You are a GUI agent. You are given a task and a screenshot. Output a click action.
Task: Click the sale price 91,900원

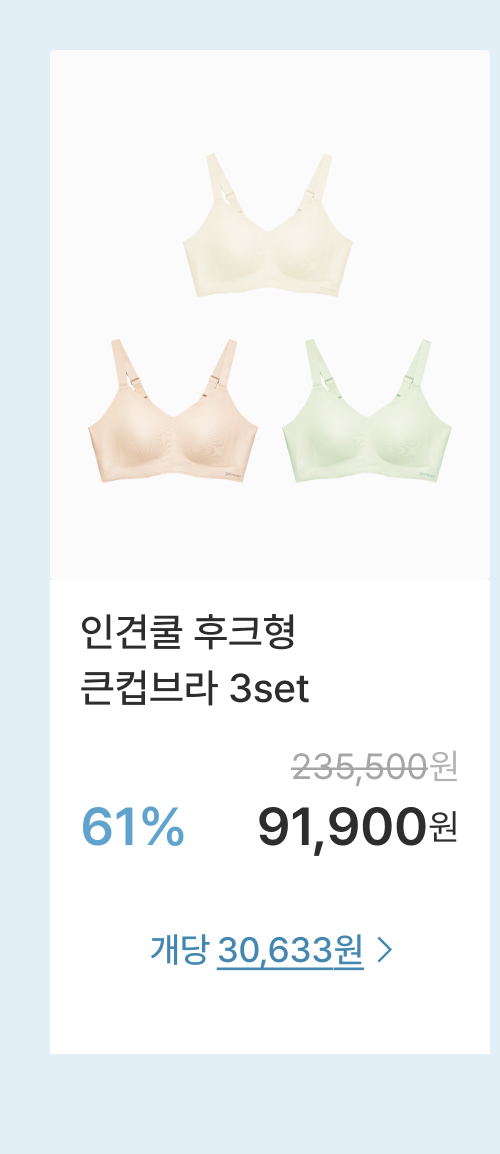pos(358,826)
